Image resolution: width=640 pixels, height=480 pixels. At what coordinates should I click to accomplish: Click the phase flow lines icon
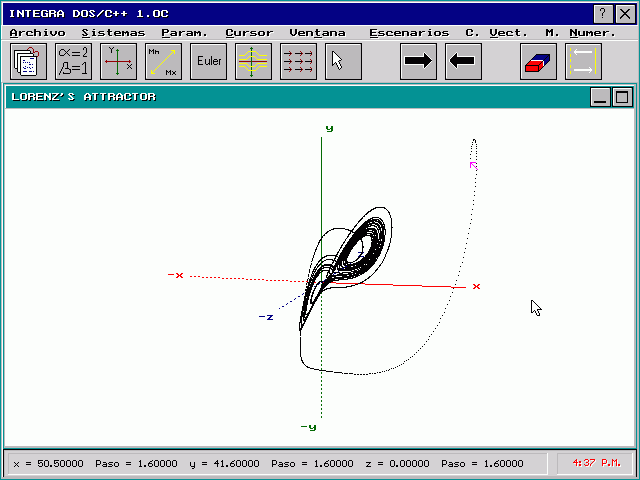[254, 61]
